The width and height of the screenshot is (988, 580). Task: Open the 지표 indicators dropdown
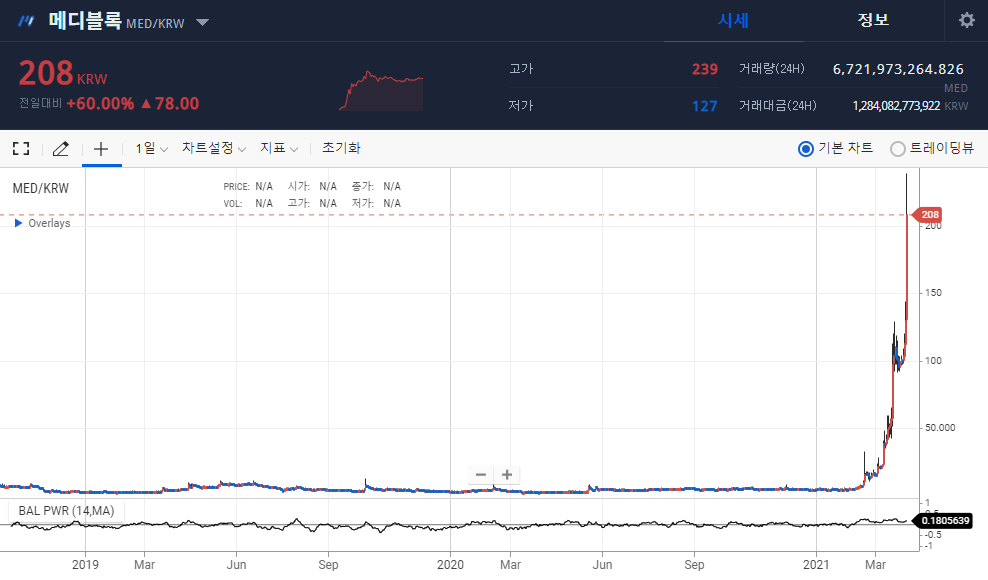tap(279, 148)
